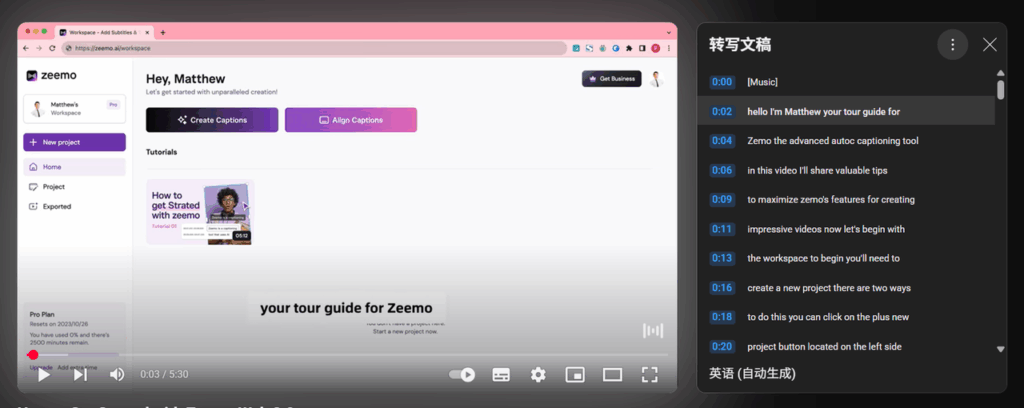Skip to the next video
1024x408 pixels.
(80, 375)
